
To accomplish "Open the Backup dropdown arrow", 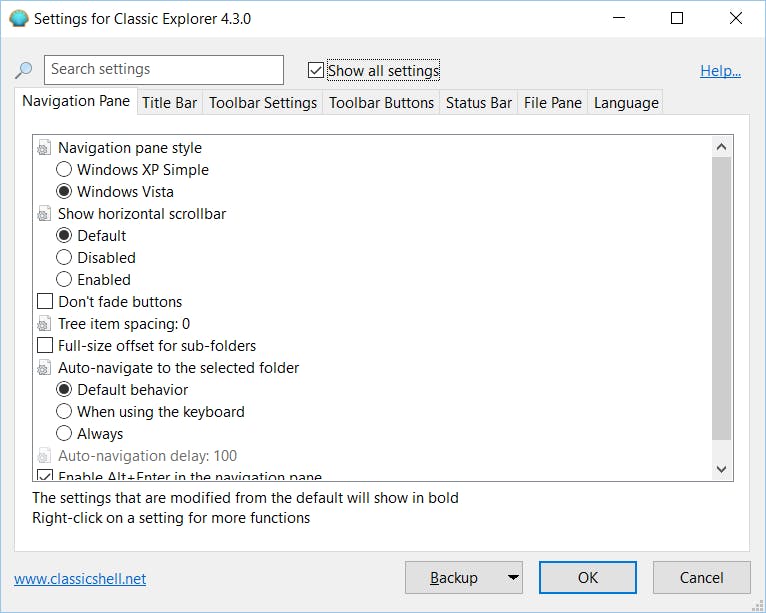I will (x=511, y=577).
